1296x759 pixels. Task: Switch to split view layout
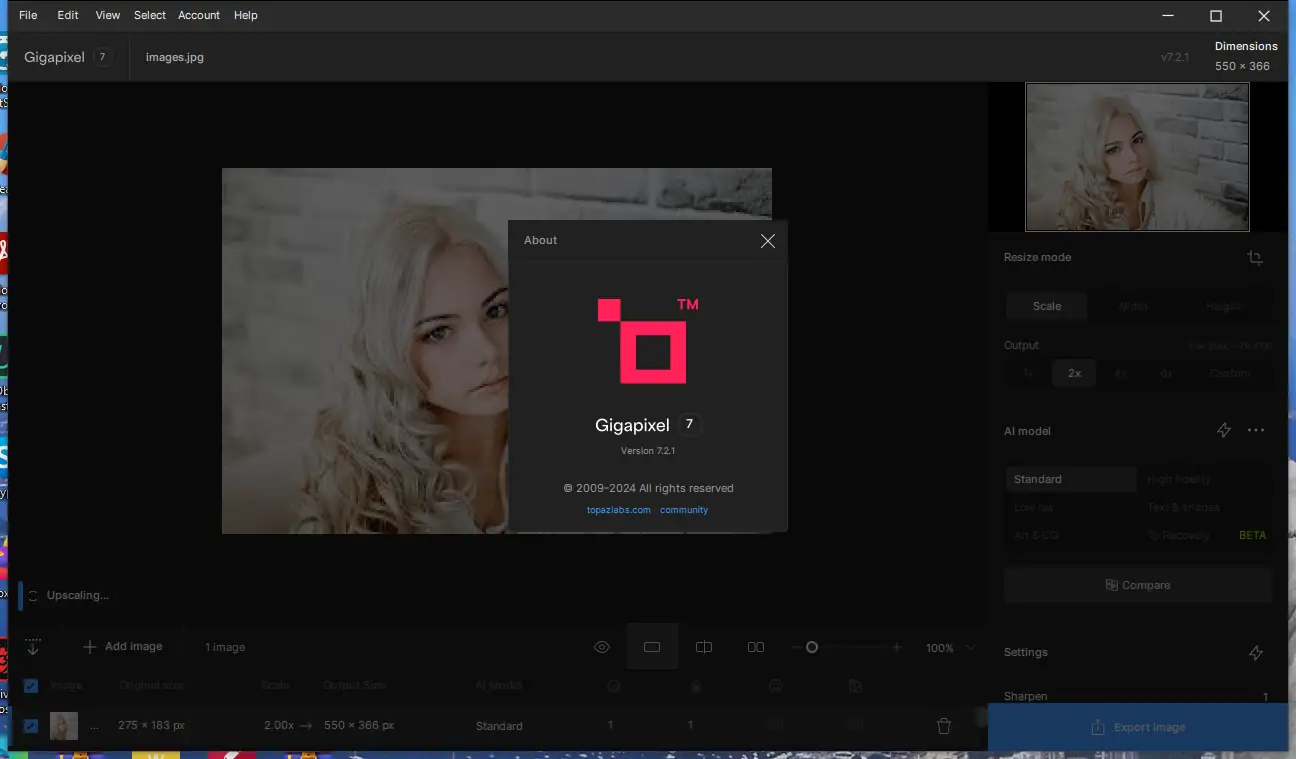point(704,647)
